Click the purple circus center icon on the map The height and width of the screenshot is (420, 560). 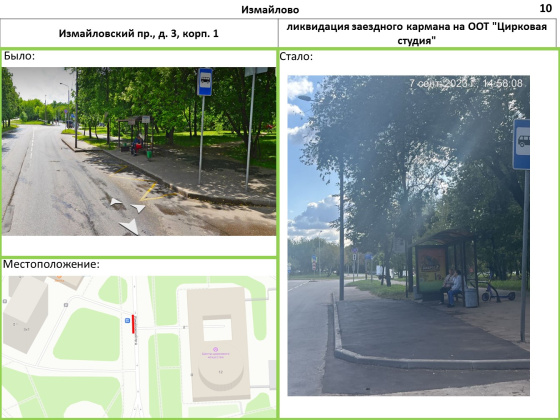[x=215, y=349]
